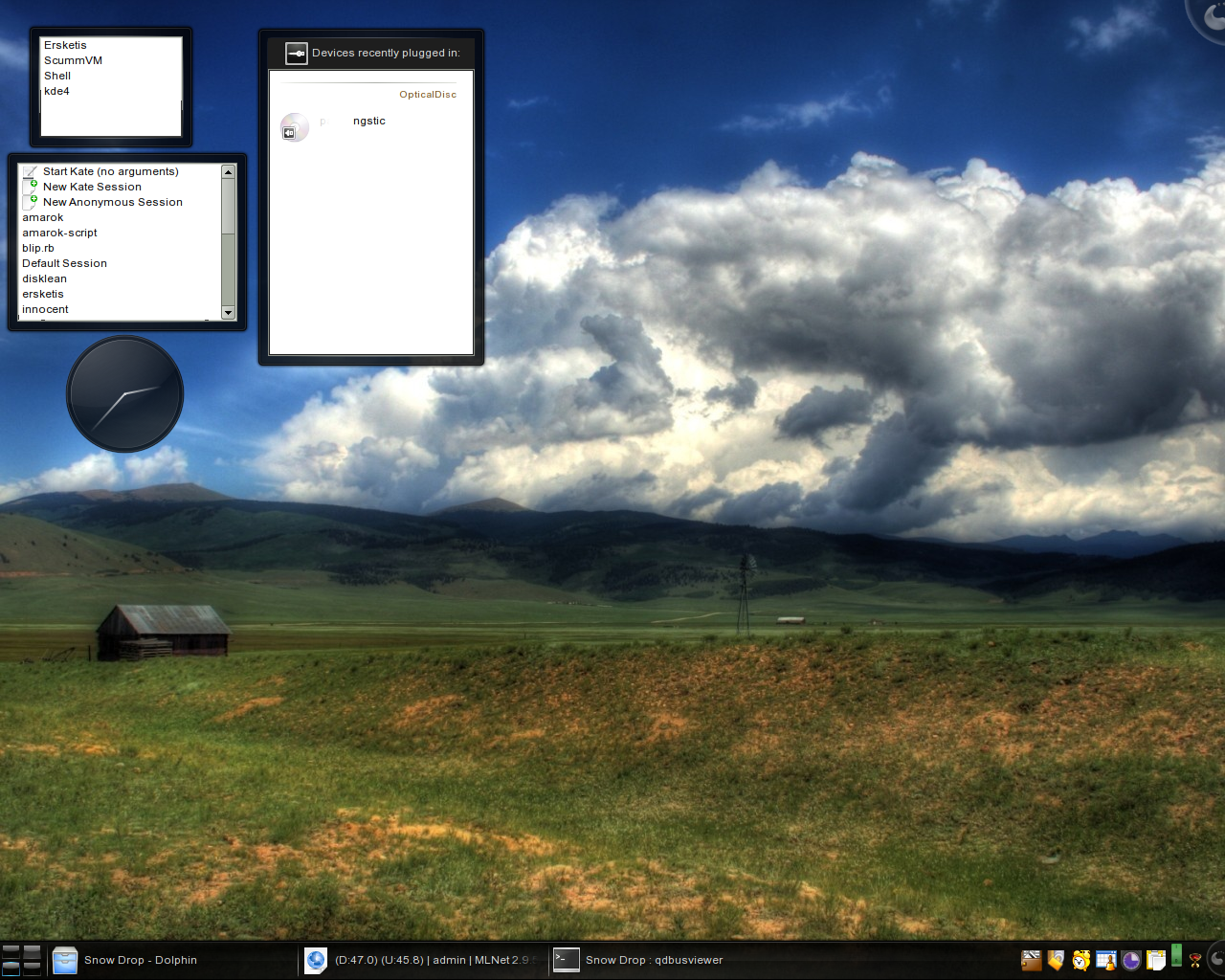Open the Klipper clipboard tray icon
1225x980 pixels.
click(x=1156, y=960)
